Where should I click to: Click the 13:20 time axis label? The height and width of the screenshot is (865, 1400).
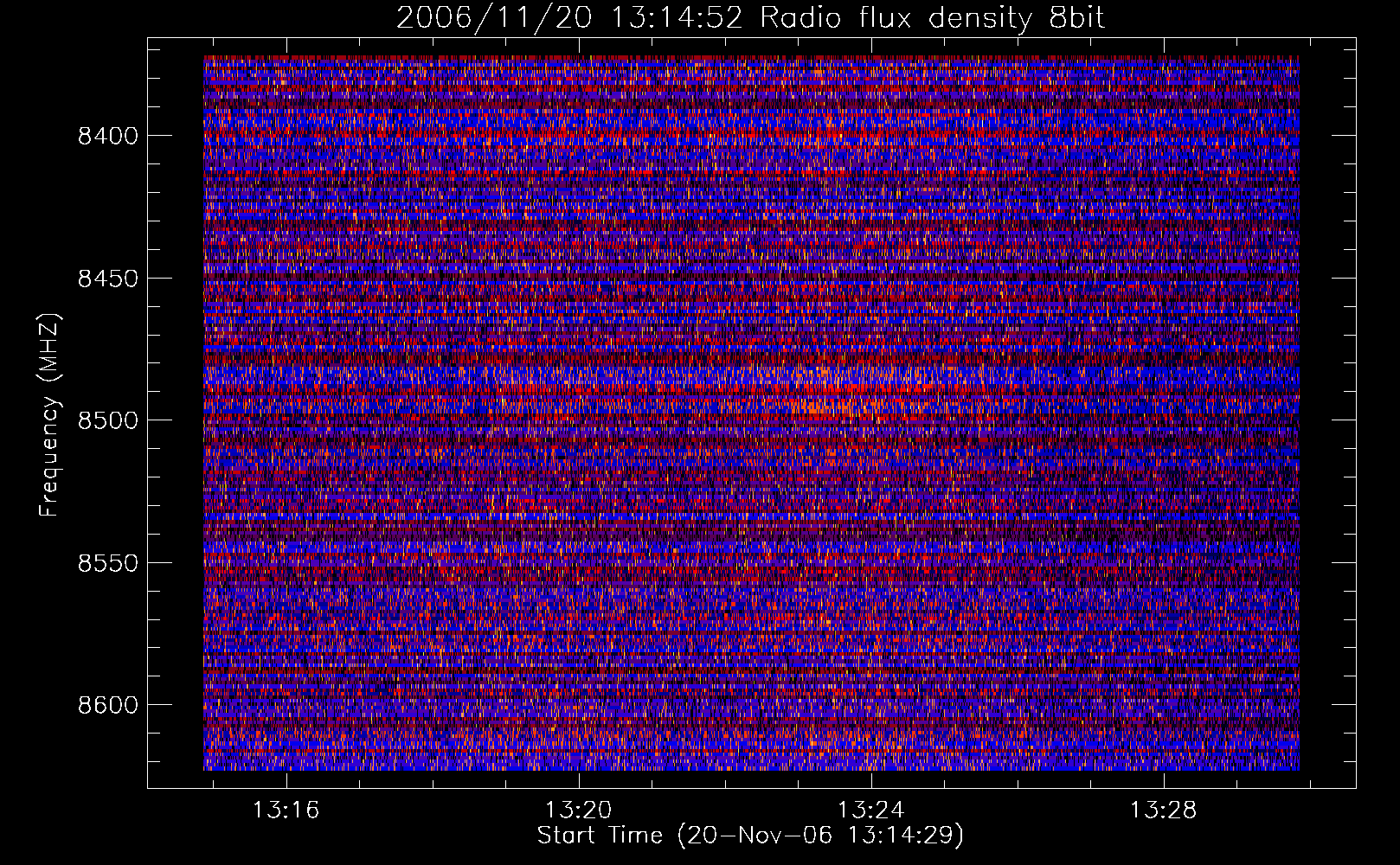[578, 810]
